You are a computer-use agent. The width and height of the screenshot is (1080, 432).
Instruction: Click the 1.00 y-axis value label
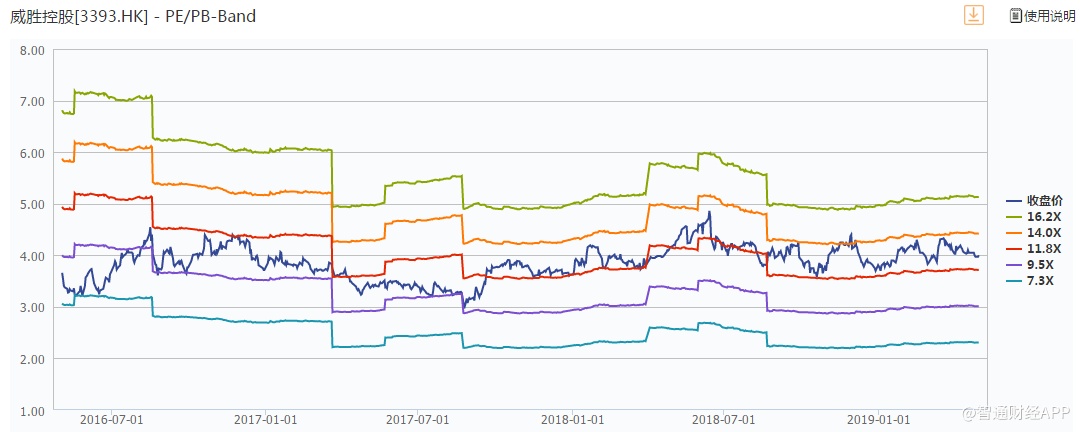(32, 411)
